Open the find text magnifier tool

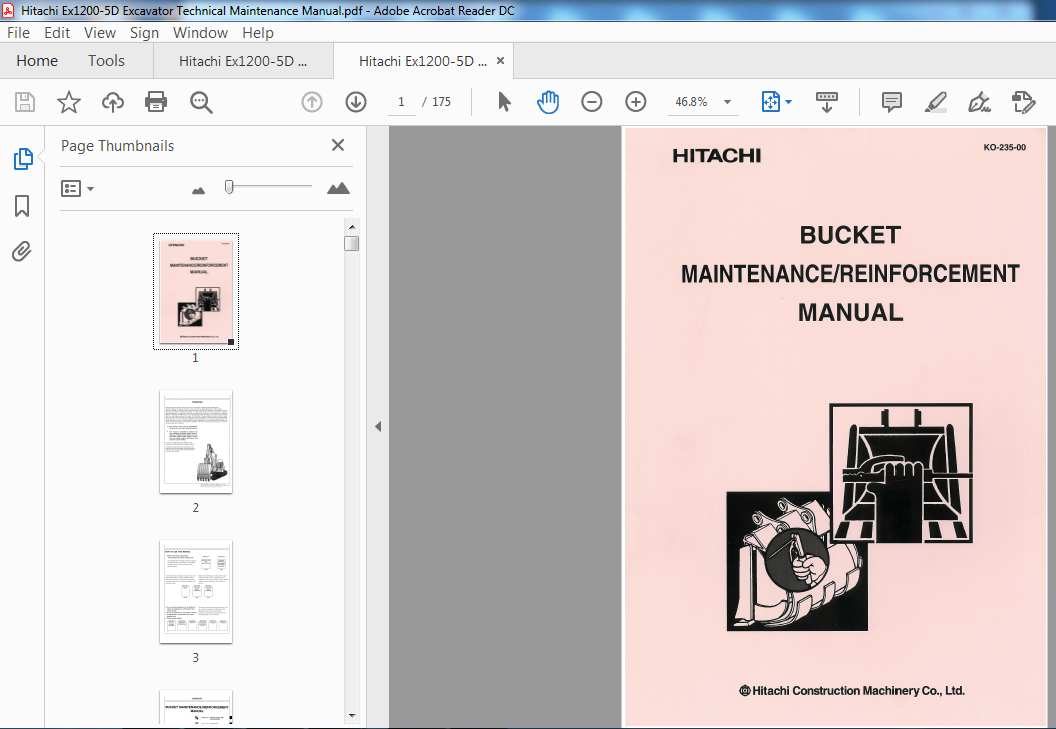click(201, 102)
